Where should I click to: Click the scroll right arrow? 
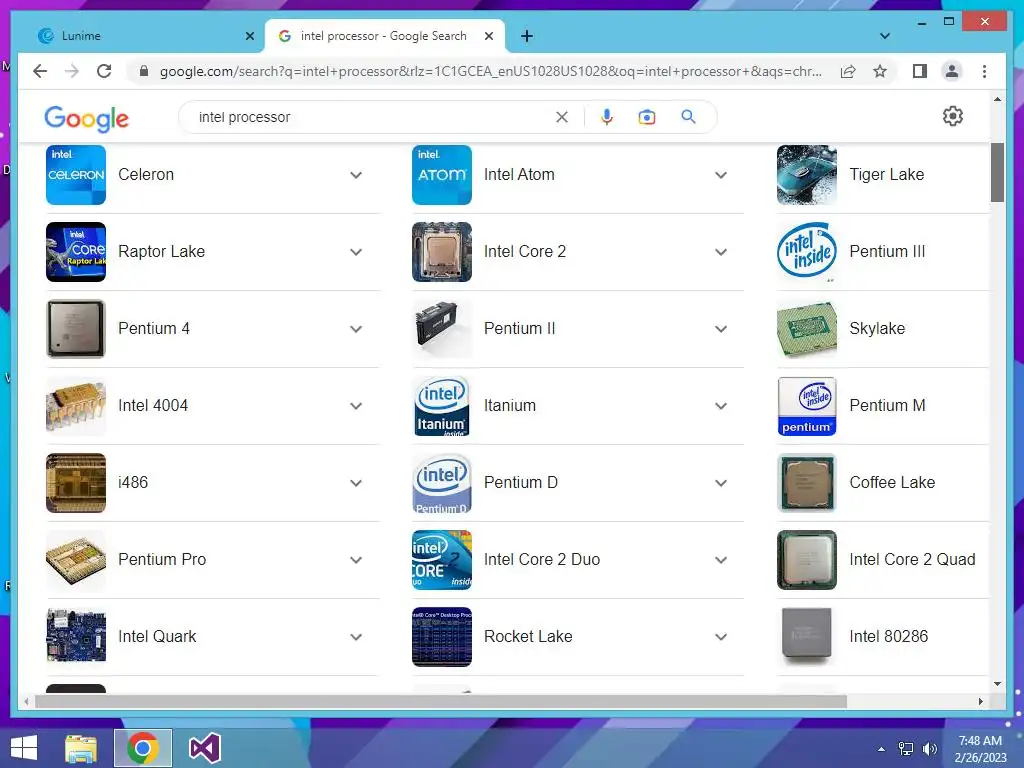(x=980, y=701)
